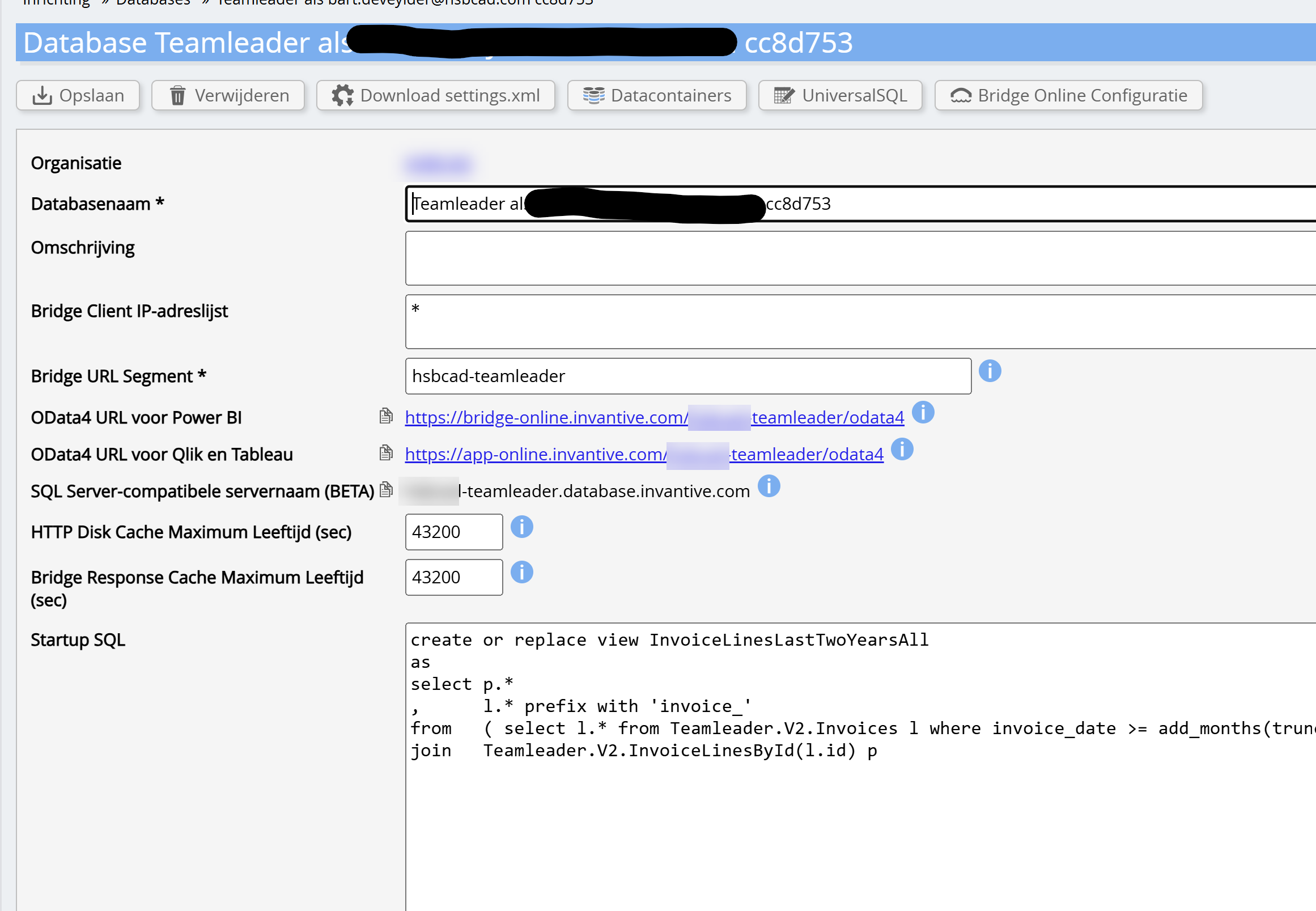Download settings.xml file
The width and height of the screenshot is (1316, 911).
435,95
